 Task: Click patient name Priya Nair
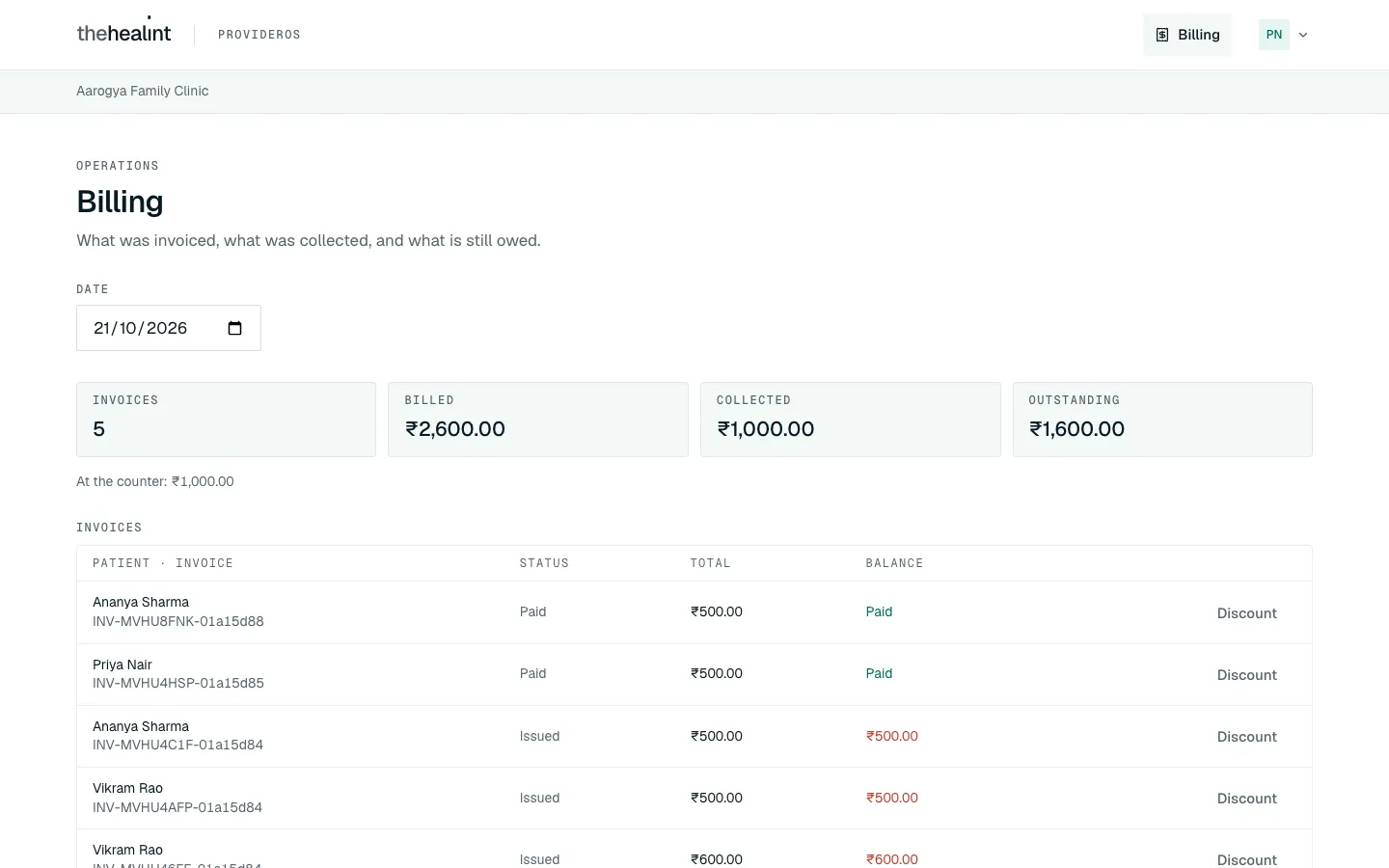tap(123, 665)
